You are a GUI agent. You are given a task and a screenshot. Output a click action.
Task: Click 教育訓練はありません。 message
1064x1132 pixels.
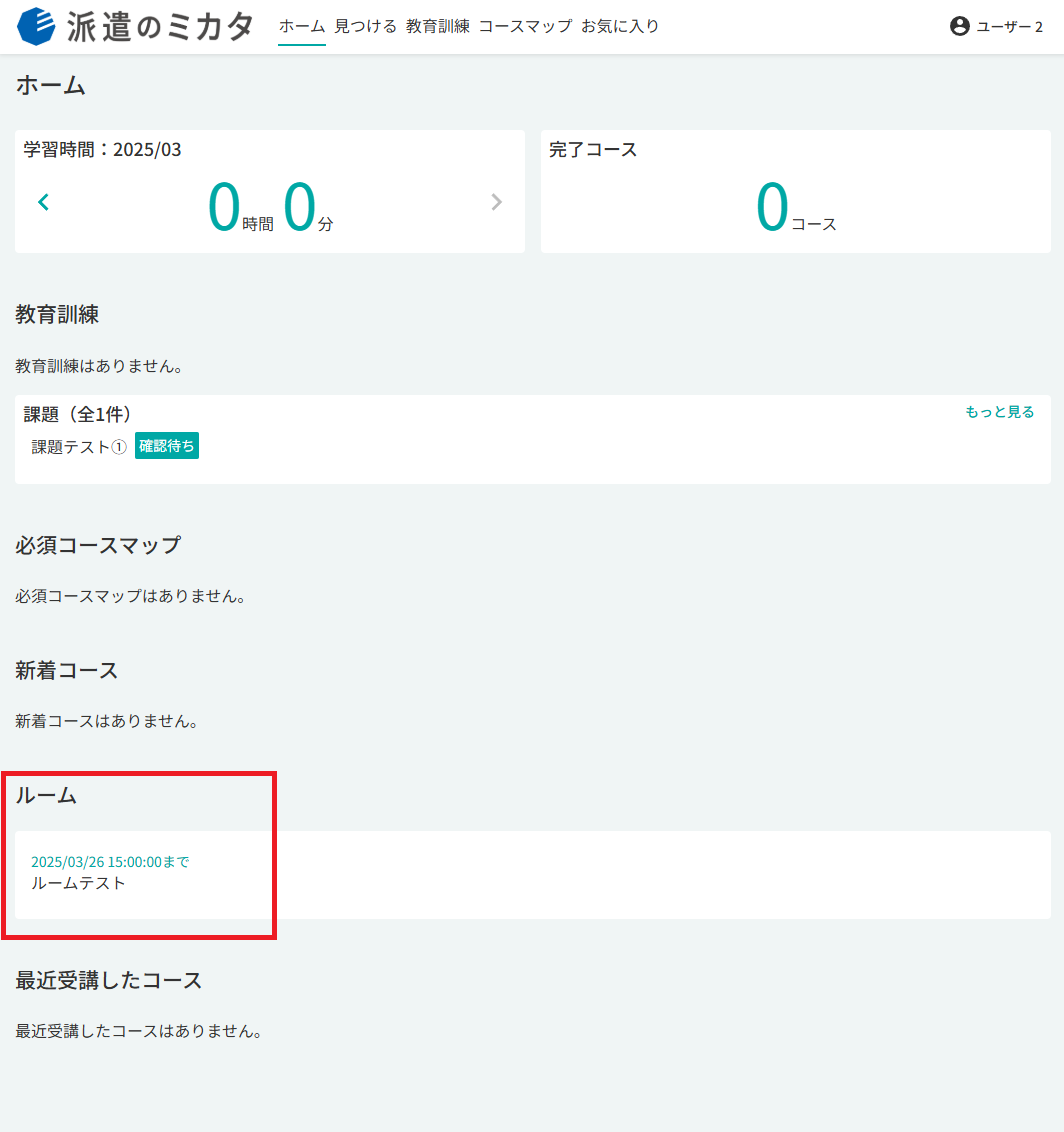tap(99, 366)
